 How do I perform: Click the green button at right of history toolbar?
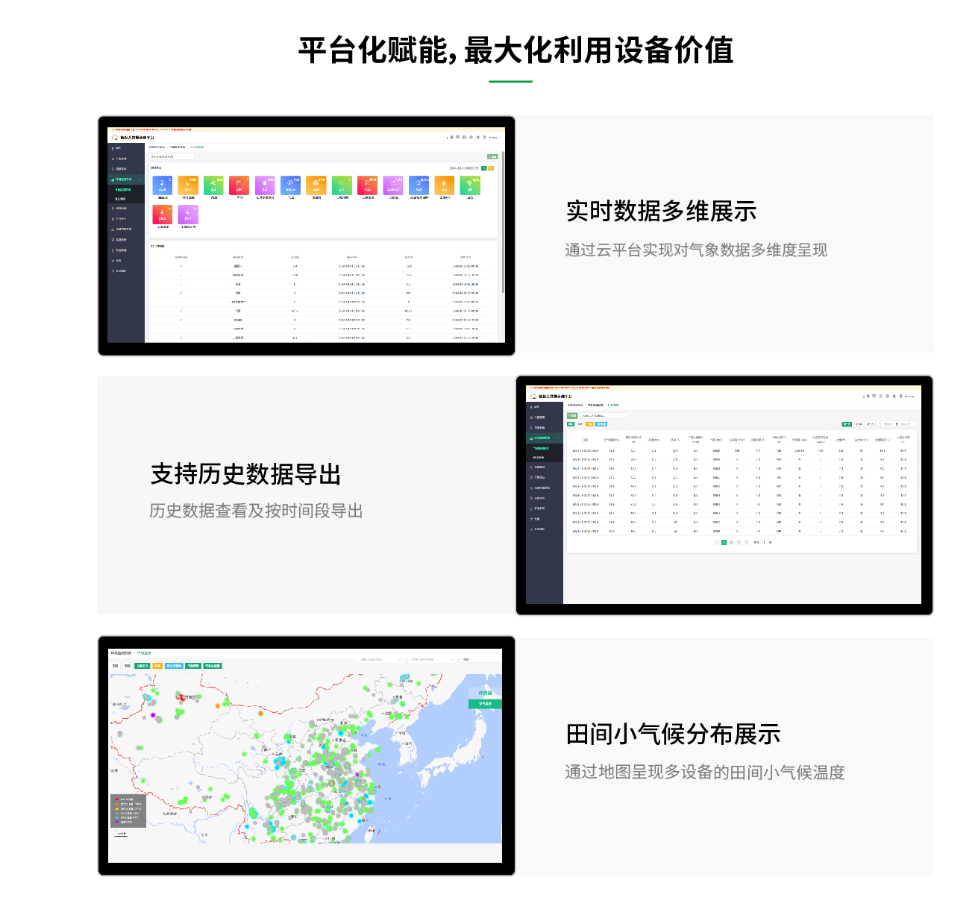(x=846, y=424)
